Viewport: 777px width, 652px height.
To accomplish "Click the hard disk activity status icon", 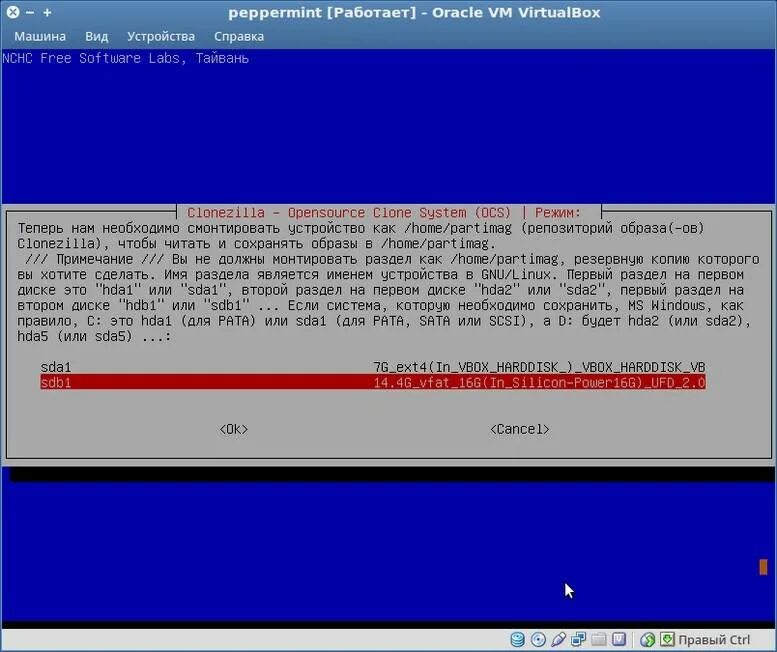I will tap(517, 640).
